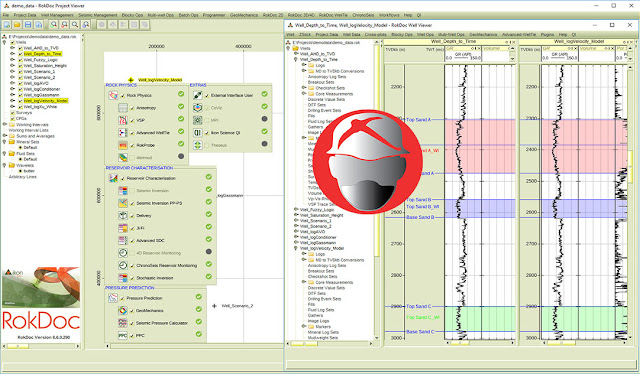Screen dimensions: 640x374
Task: Click the Stochastic Inversion module icon
Action: (x=123, y=278)
